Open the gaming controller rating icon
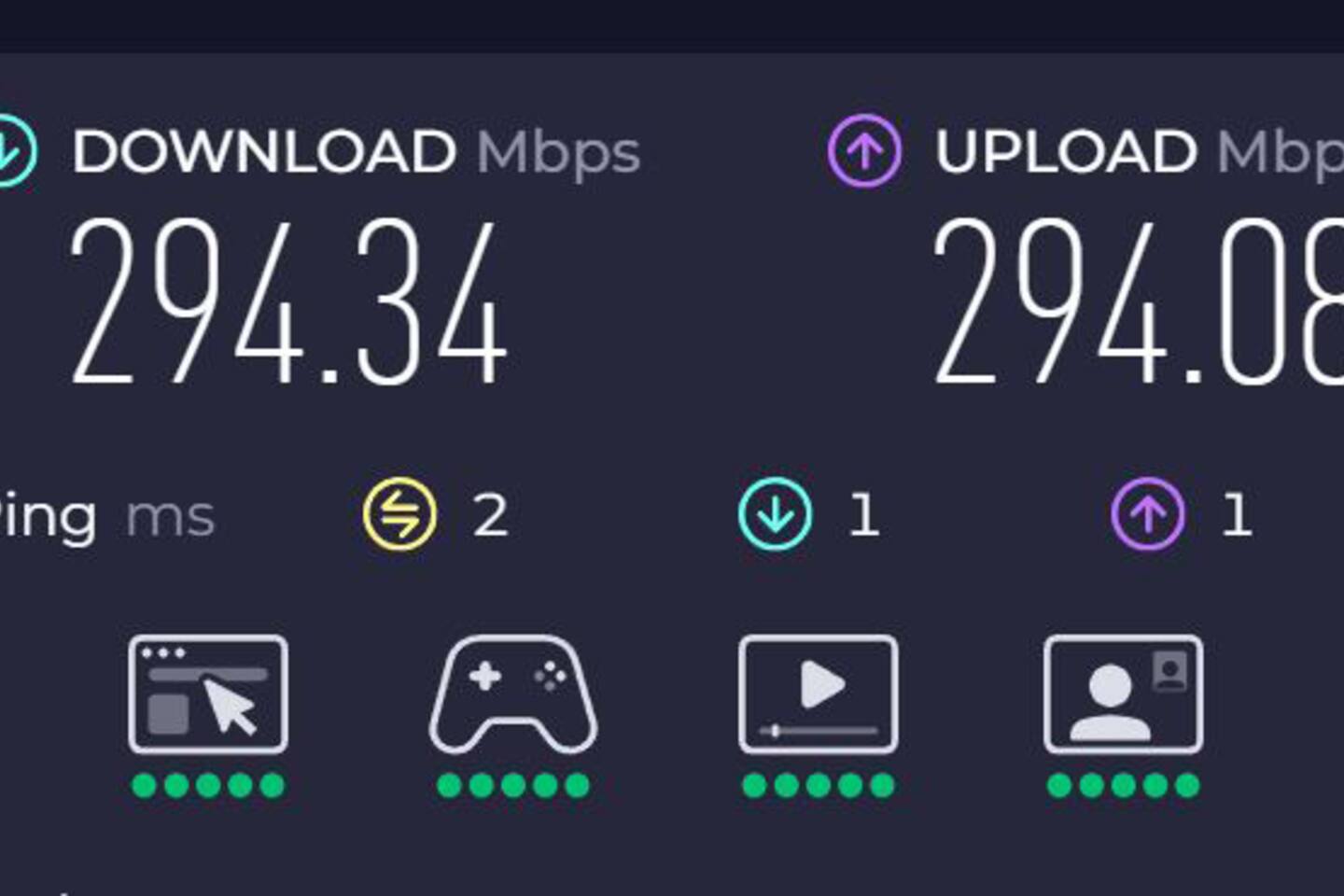This screenshot has width=1344, height=896. click(513, 693)
